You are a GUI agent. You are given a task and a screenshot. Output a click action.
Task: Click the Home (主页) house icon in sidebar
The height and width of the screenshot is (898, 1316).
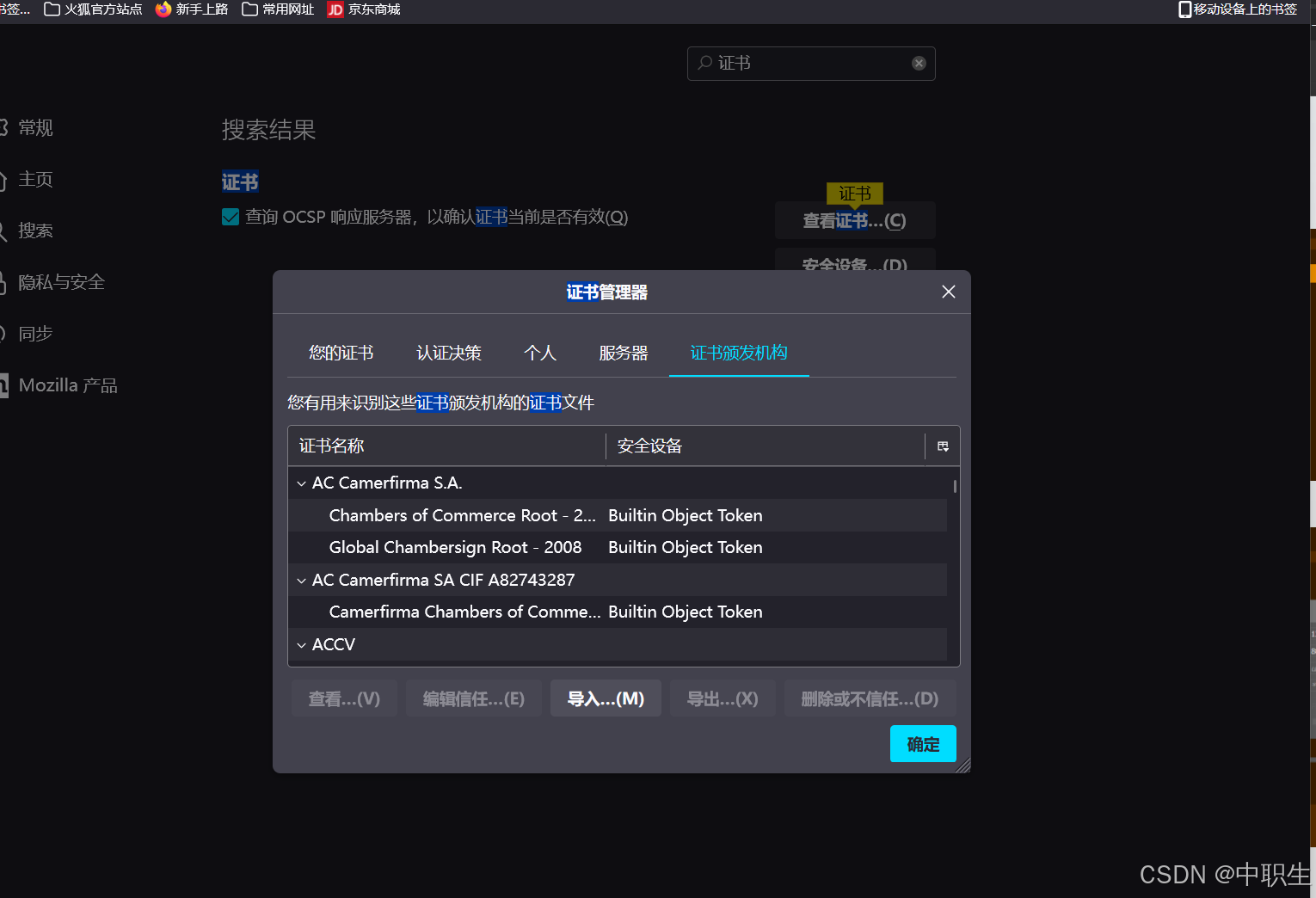(x=3, y=179)
